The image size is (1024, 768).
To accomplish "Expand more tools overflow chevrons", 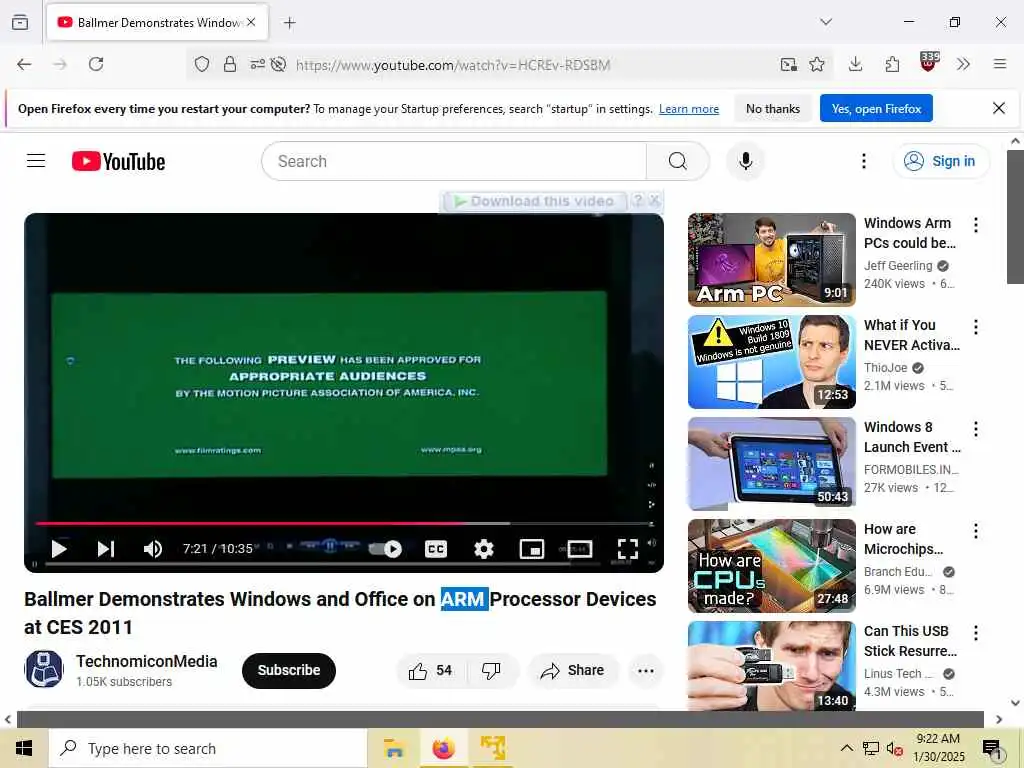I will (963, 64).
